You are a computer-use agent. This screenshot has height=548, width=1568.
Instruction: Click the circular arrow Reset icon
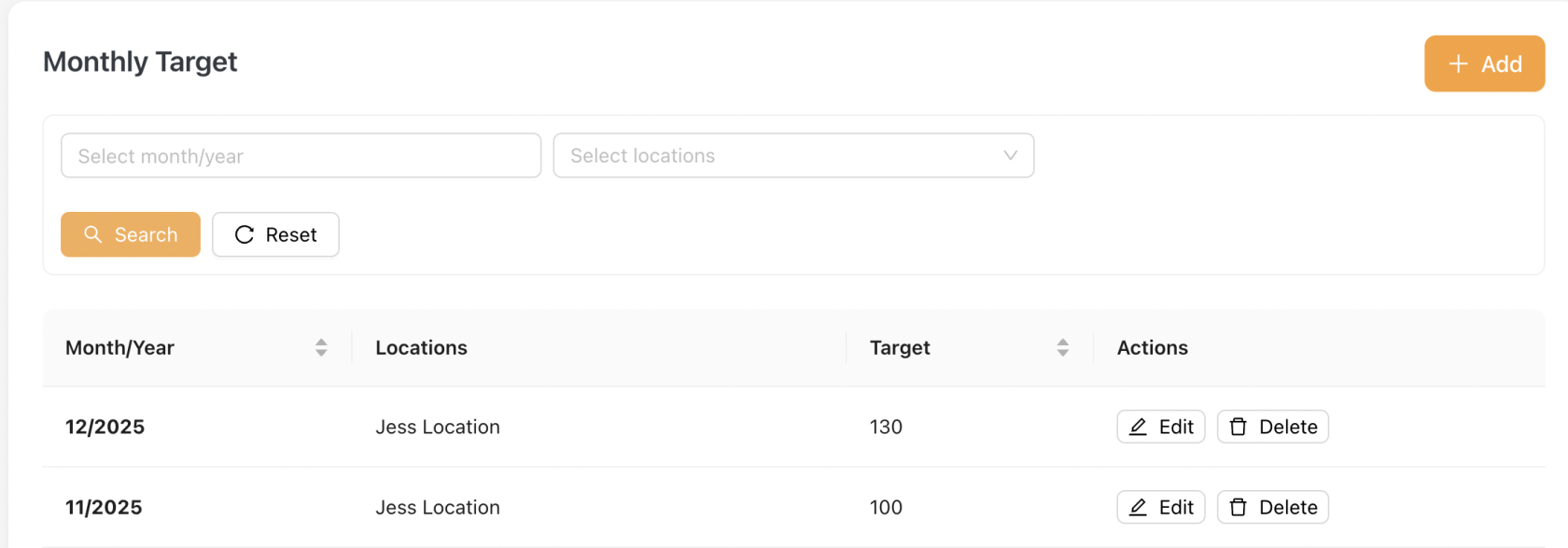click(x=245, y=234)
